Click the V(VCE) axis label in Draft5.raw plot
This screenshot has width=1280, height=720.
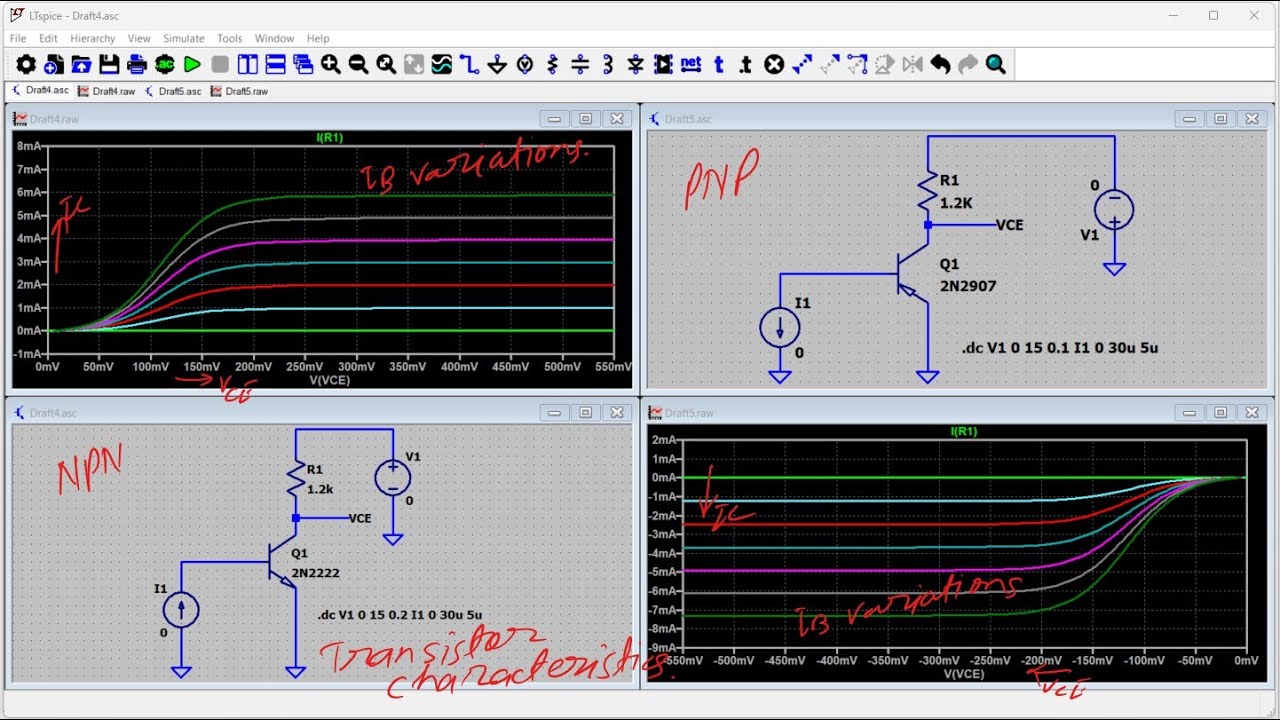click(964, 674)
